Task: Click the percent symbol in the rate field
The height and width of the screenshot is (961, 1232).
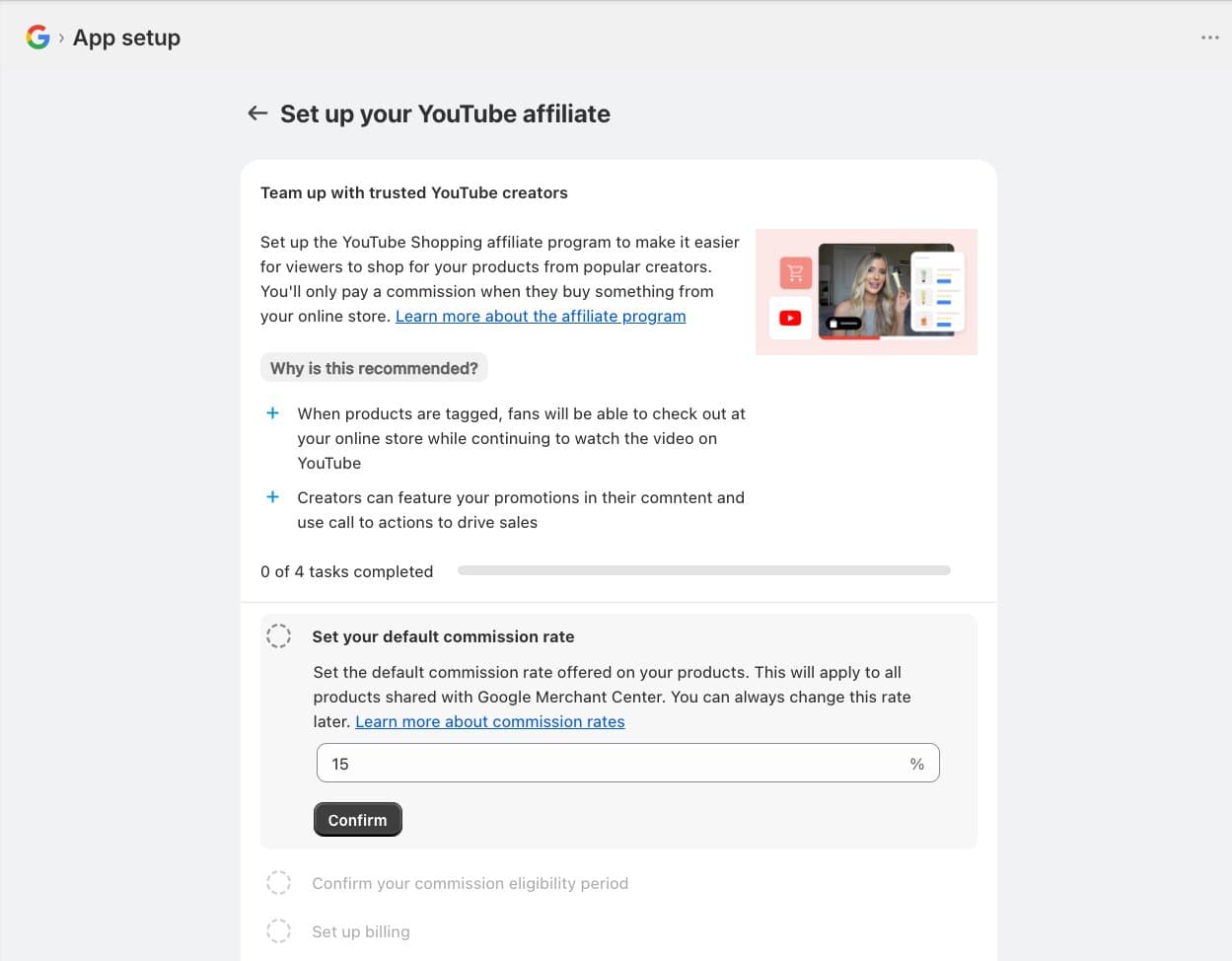Action: [x=917, y=763]
